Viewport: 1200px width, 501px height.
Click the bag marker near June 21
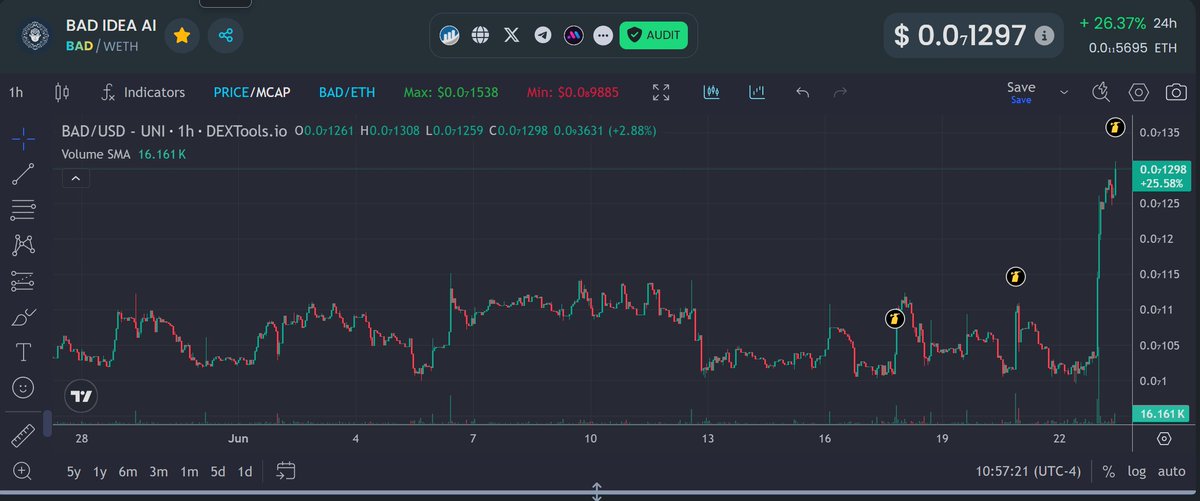pyautogui.click(x=1015, y=277)
